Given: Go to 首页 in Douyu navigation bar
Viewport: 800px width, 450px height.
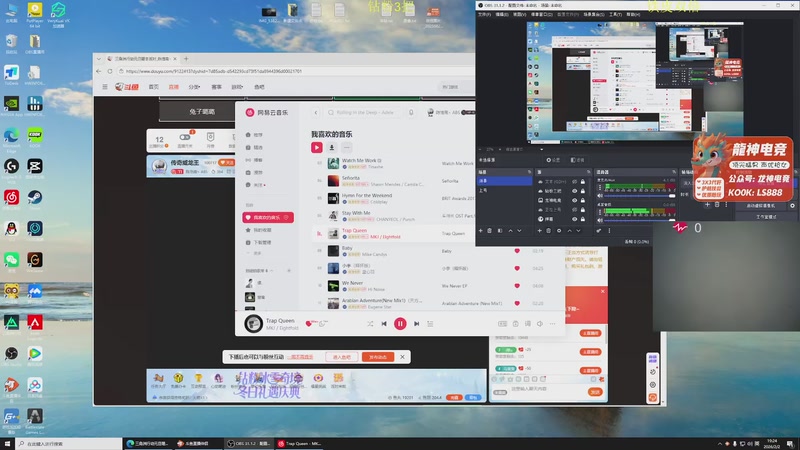Looking at the screenshot, I should coord(154,87).
